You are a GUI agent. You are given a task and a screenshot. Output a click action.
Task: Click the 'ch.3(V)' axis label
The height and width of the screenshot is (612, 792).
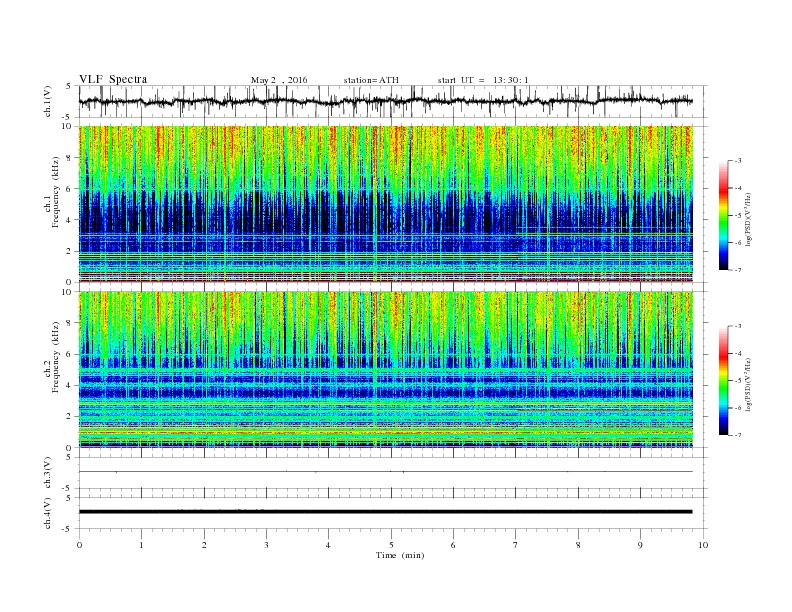click(x=48, y=473)
